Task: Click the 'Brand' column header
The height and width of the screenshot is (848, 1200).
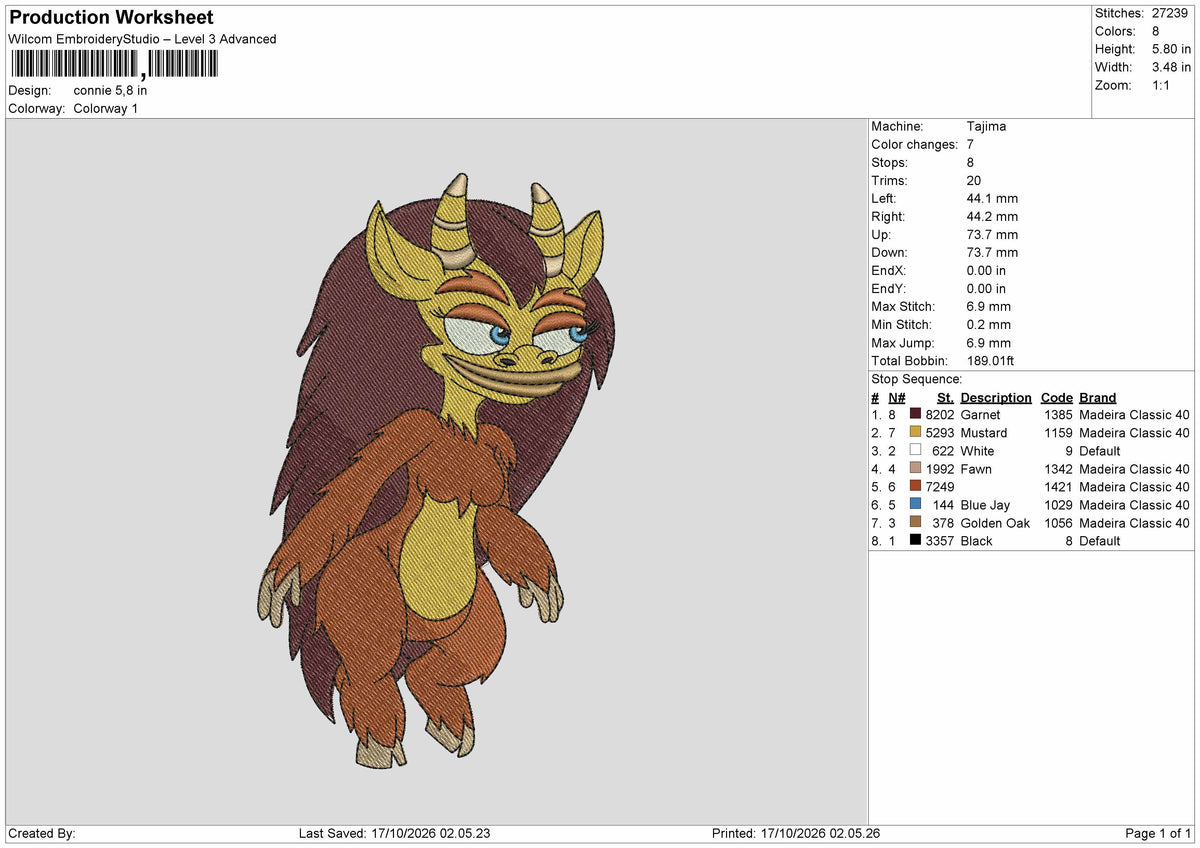Action: click(x=1098, y=397)
